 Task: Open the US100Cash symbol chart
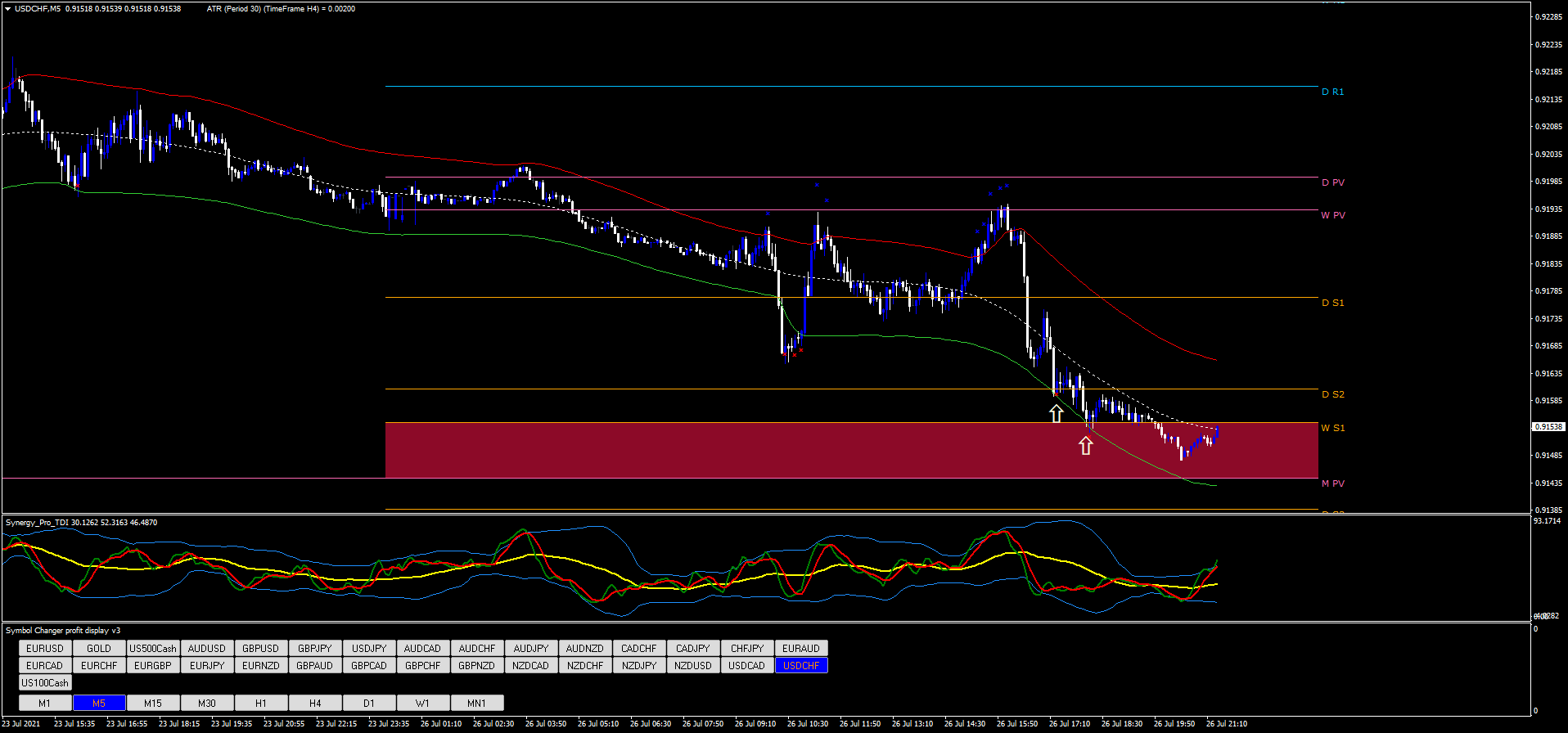pyautogui.click(x=45, y=683)
